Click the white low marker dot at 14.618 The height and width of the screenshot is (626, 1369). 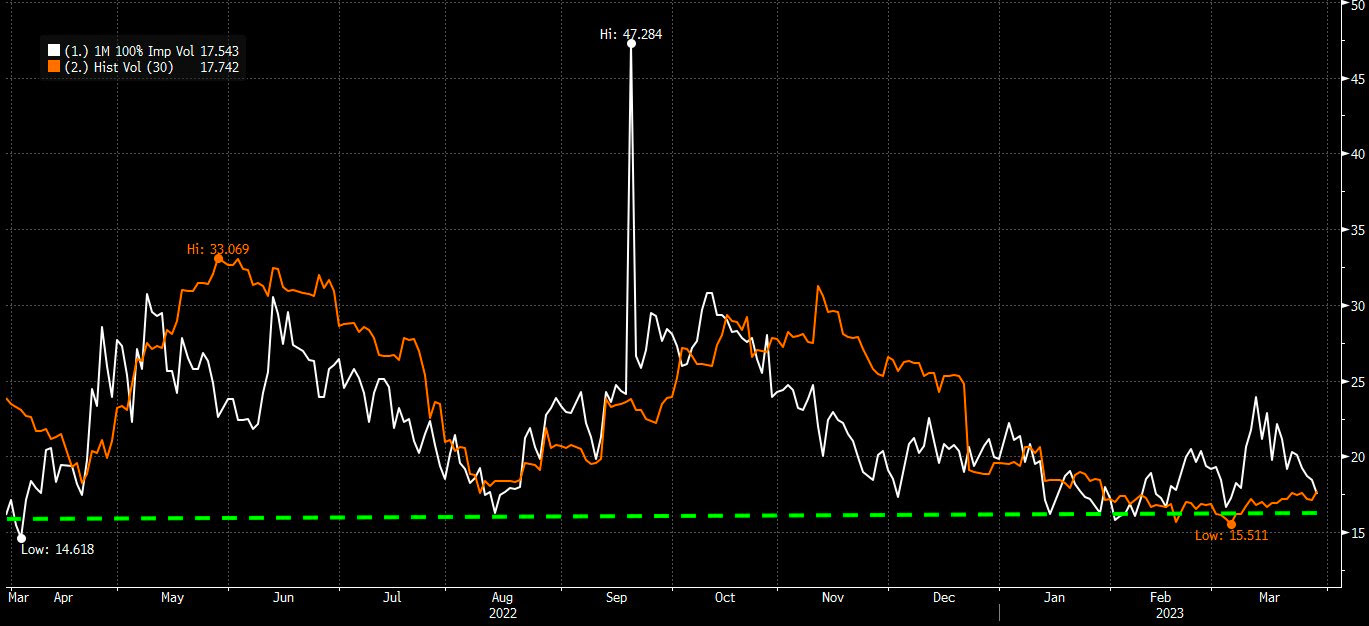[x=22, y=538]
